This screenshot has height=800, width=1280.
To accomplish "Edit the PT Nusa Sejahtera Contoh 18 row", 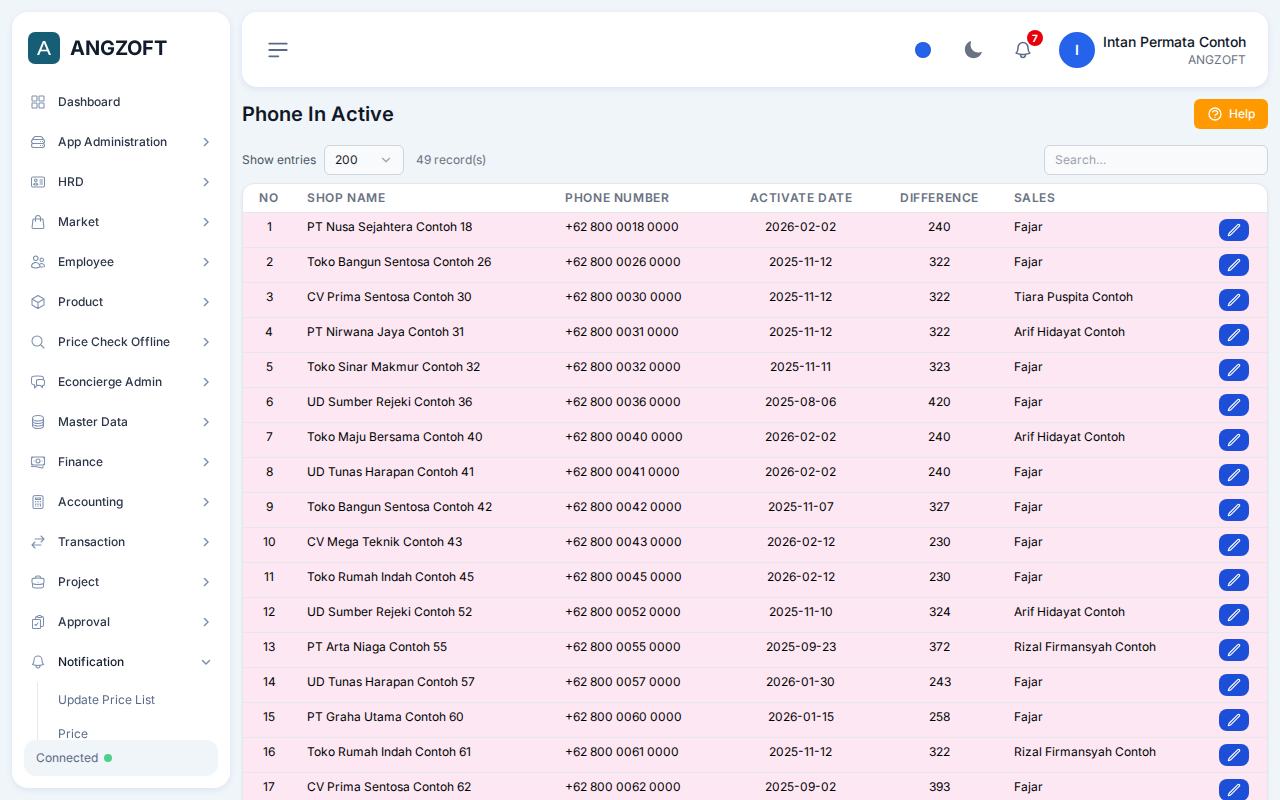I will coord(1234,230).
